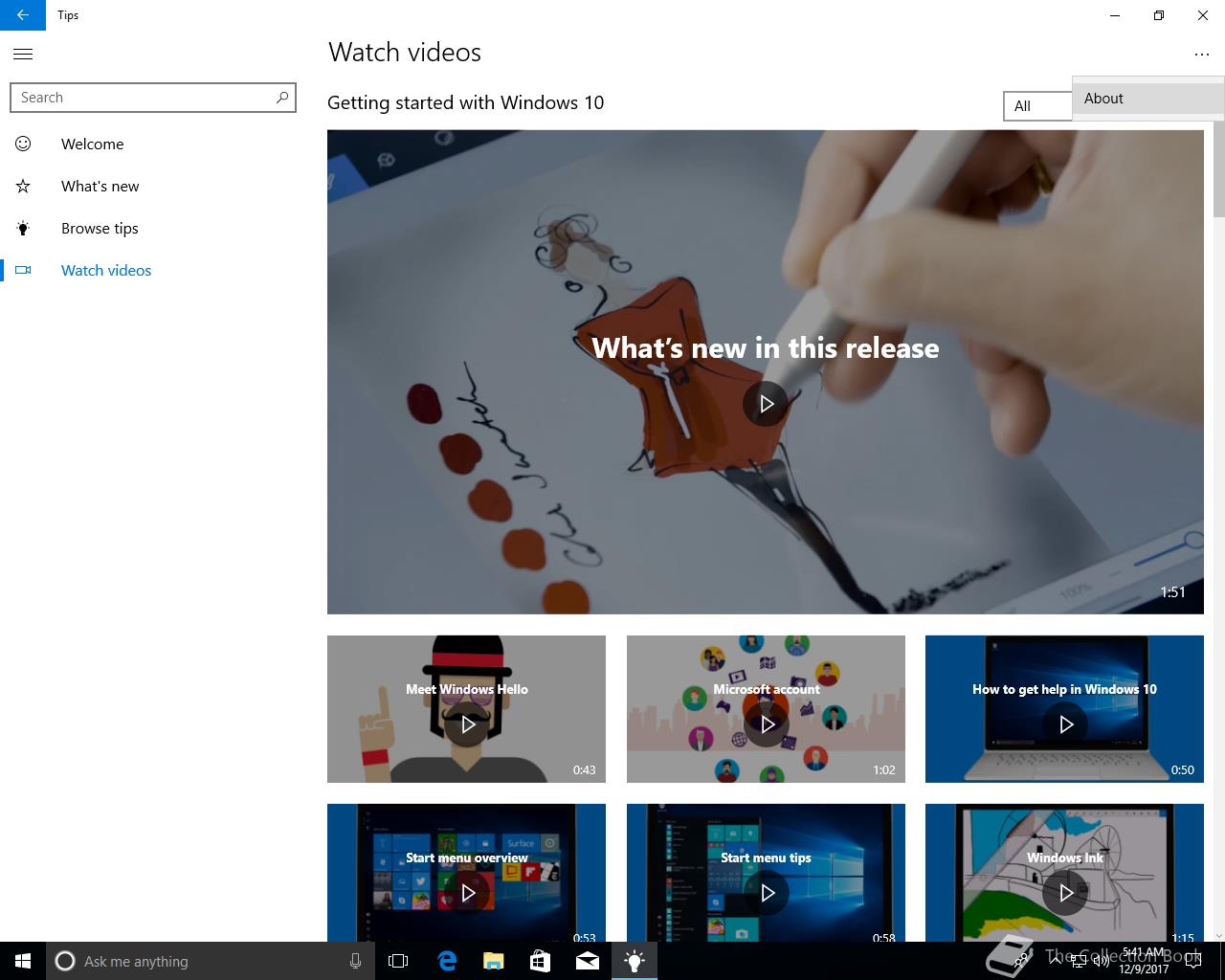Select Watch videos in sidebar
The width and height of the screenshot is (1225, 980).
click(153, 271)
